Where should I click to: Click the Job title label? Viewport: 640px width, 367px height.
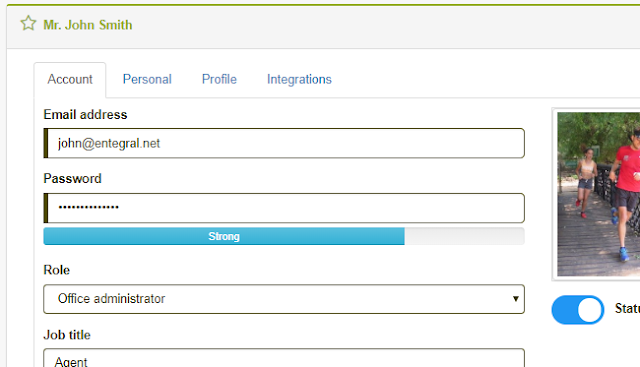pos(67,335)
